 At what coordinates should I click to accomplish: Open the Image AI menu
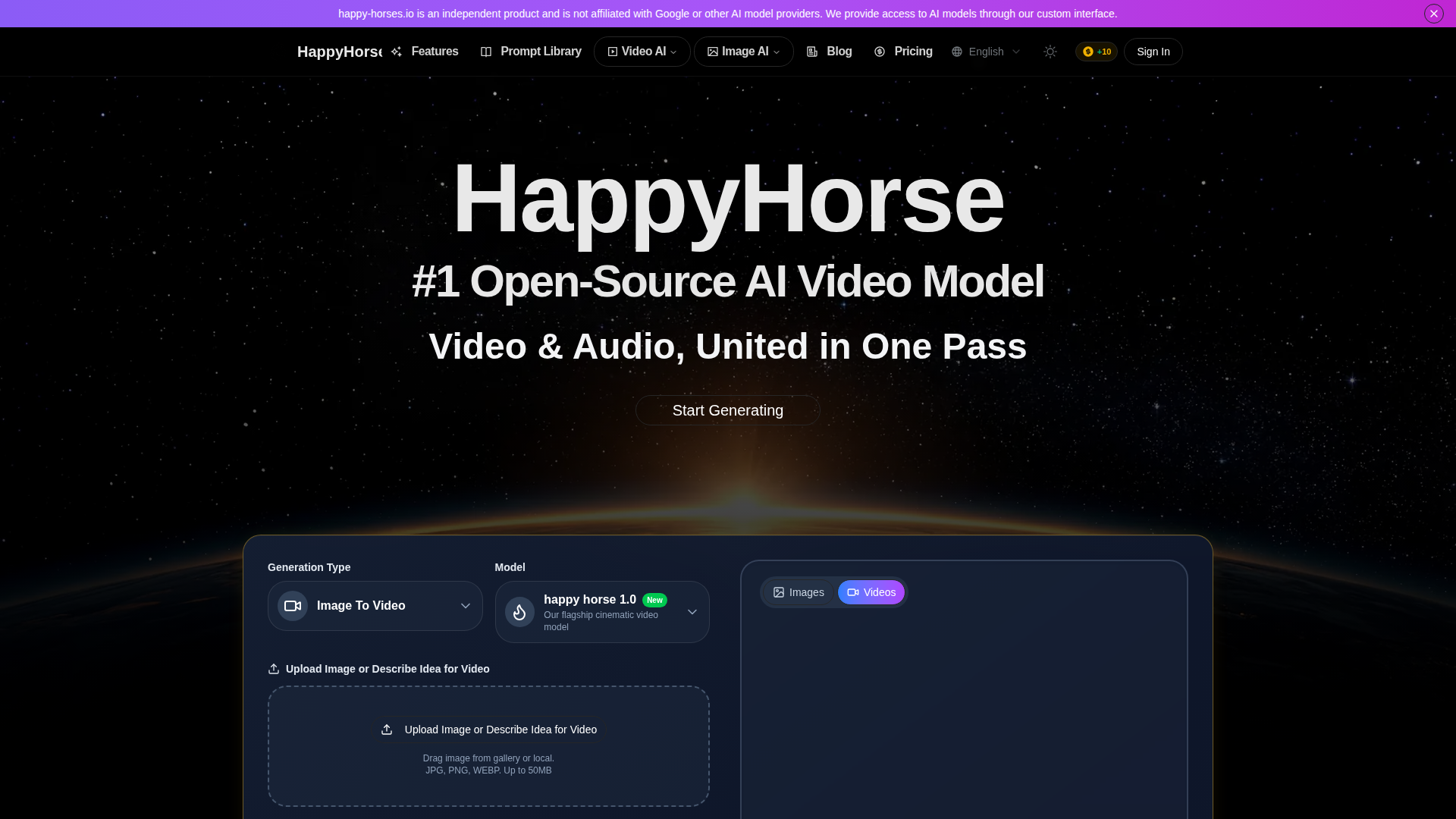click(x=743, y=52)
